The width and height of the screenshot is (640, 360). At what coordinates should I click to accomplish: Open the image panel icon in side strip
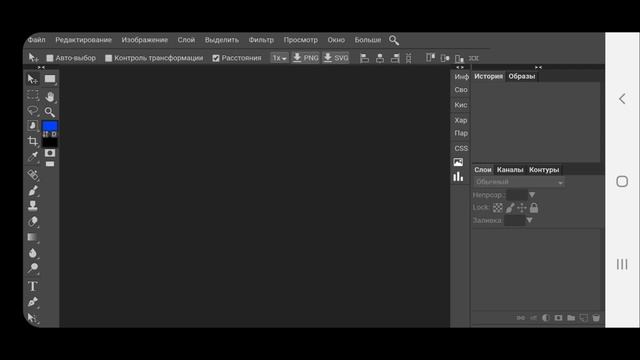[x=458, y=162]
